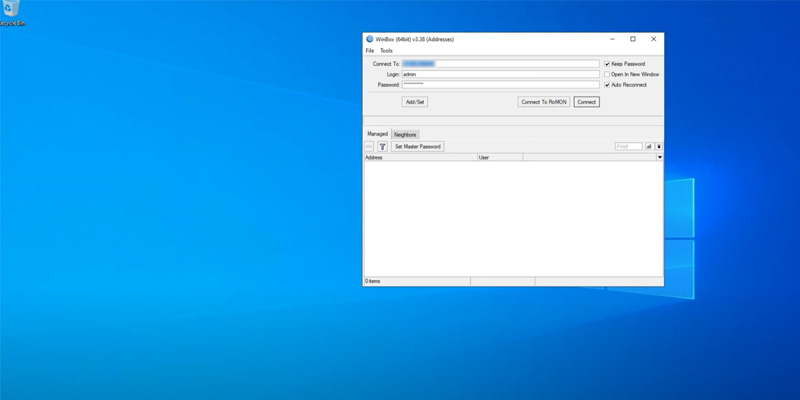Click the WinBox logo in title bar
Viewport: 800px width, 400px height.
tap(369, 39)
